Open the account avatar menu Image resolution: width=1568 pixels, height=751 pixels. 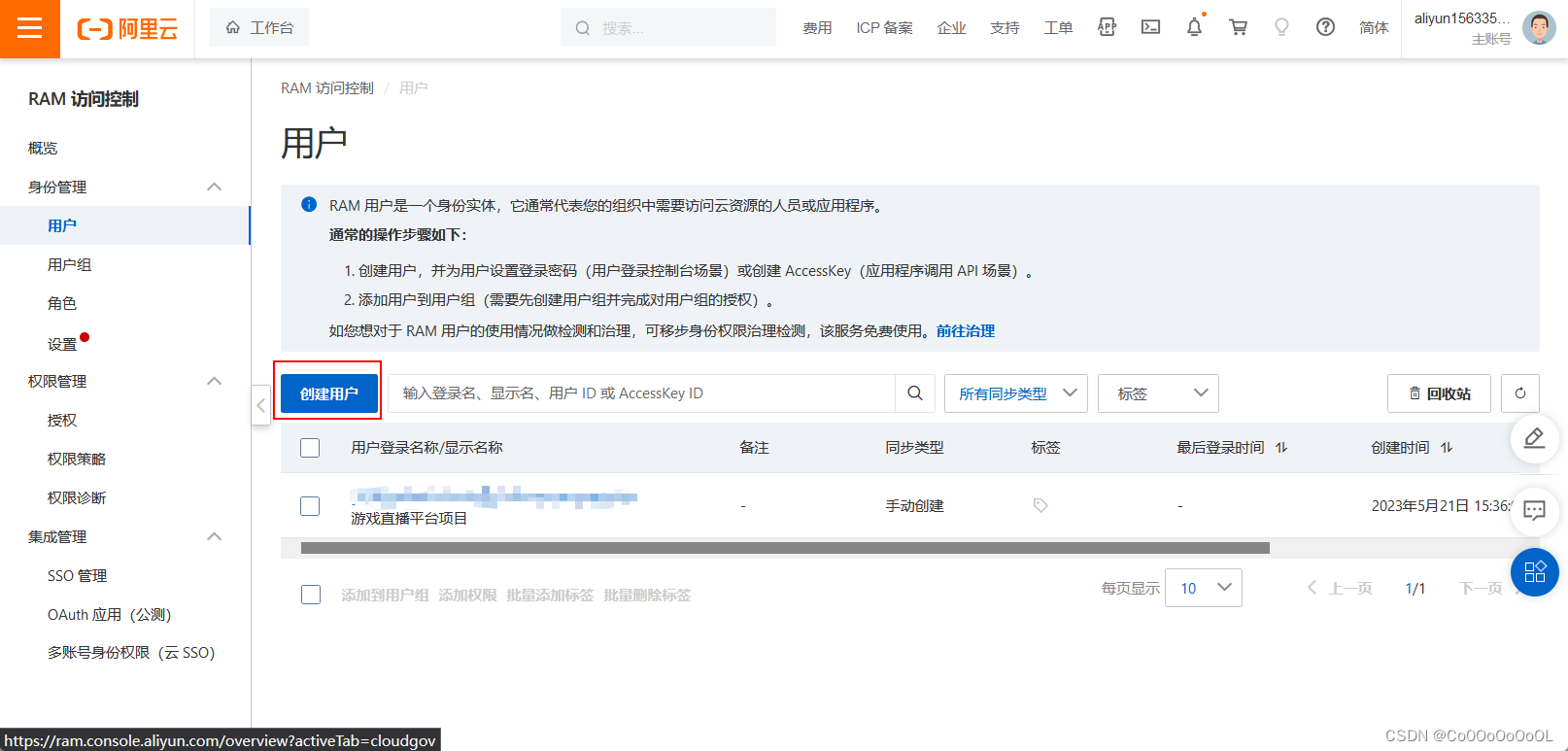pos(1539,28)
